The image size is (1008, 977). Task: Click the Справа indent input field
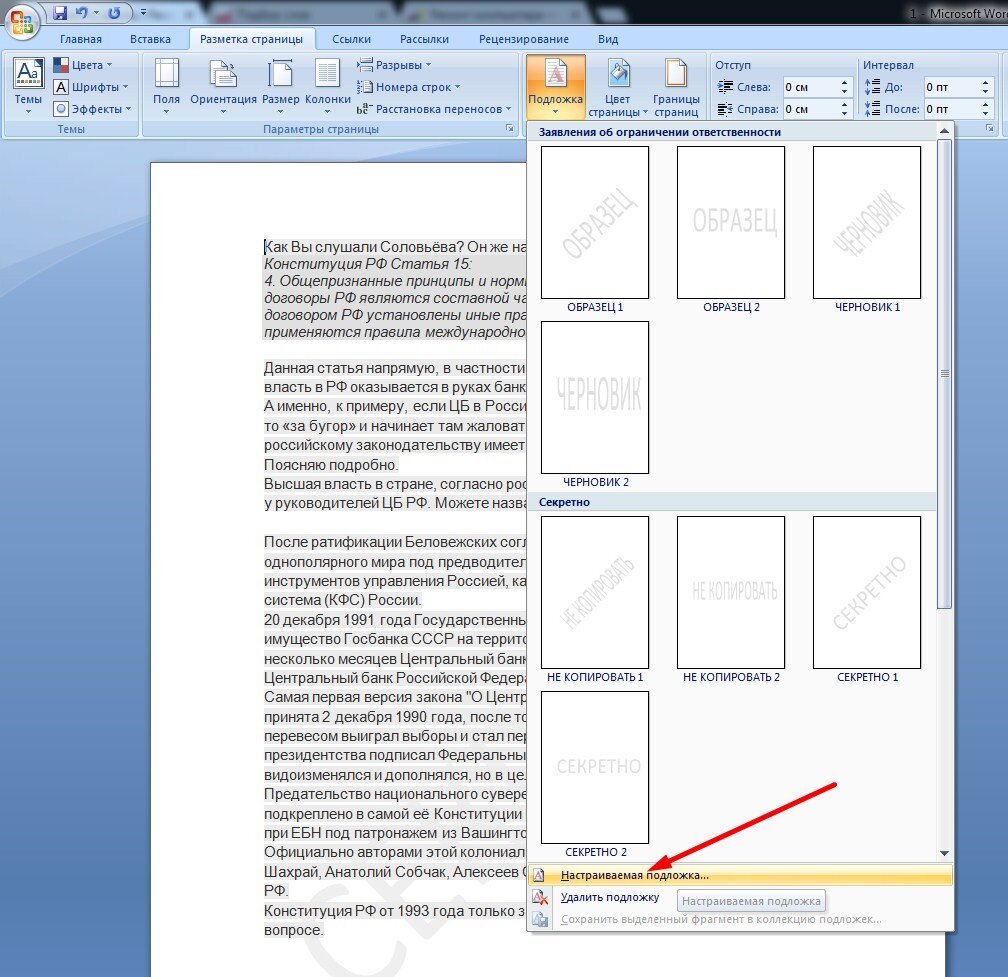tap(810, 109)
